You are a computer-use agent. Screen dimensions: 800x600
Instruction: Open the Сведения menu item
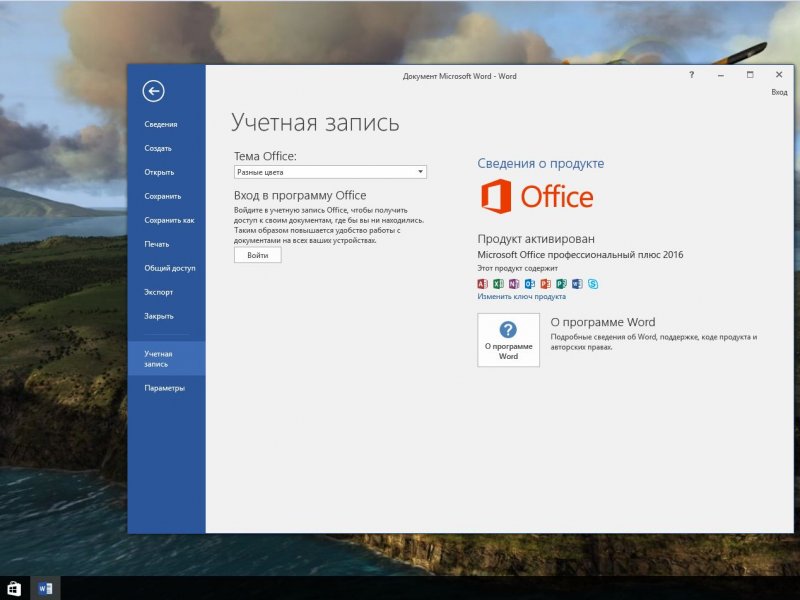[x=161, y=124]
